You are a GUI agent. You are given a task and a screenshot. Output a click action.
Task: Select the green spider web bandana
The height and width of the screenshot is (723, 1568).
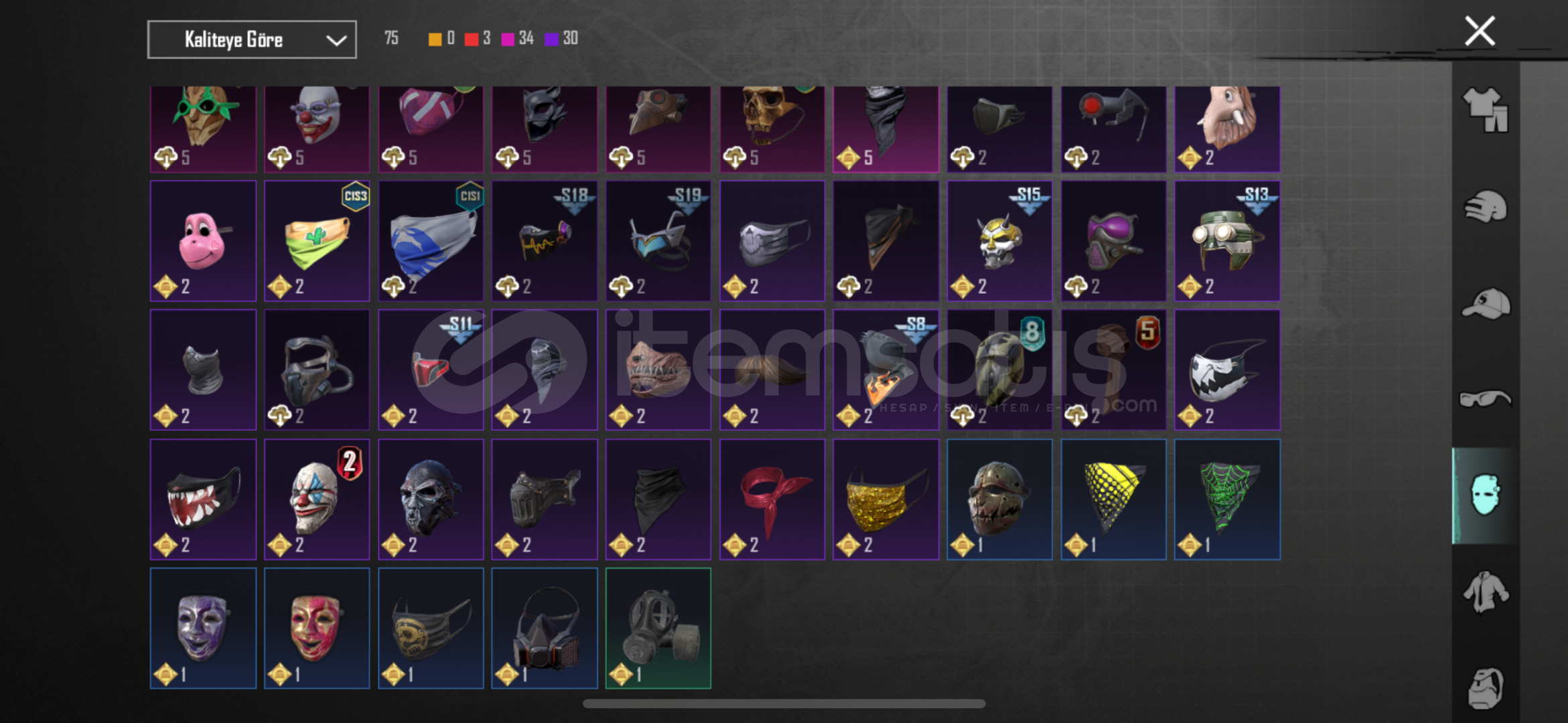pyautogui.click(x=1227, y=499)
